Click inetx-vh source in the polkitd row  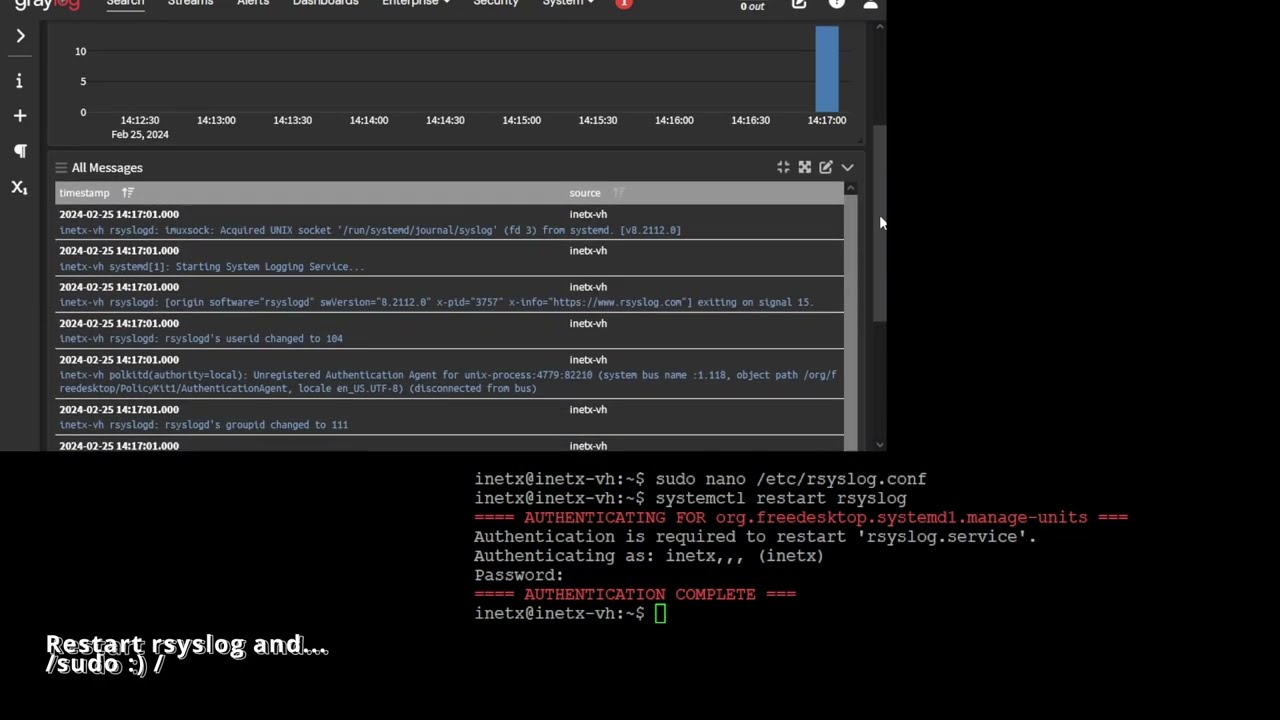coord(588,360)
